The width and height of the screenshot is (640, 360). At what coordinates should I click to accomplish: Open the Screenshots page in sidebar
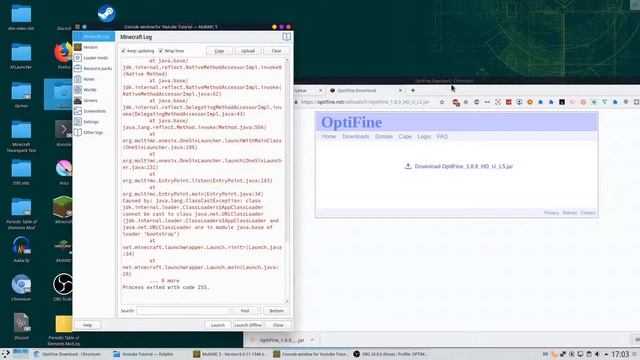point(94,111)
